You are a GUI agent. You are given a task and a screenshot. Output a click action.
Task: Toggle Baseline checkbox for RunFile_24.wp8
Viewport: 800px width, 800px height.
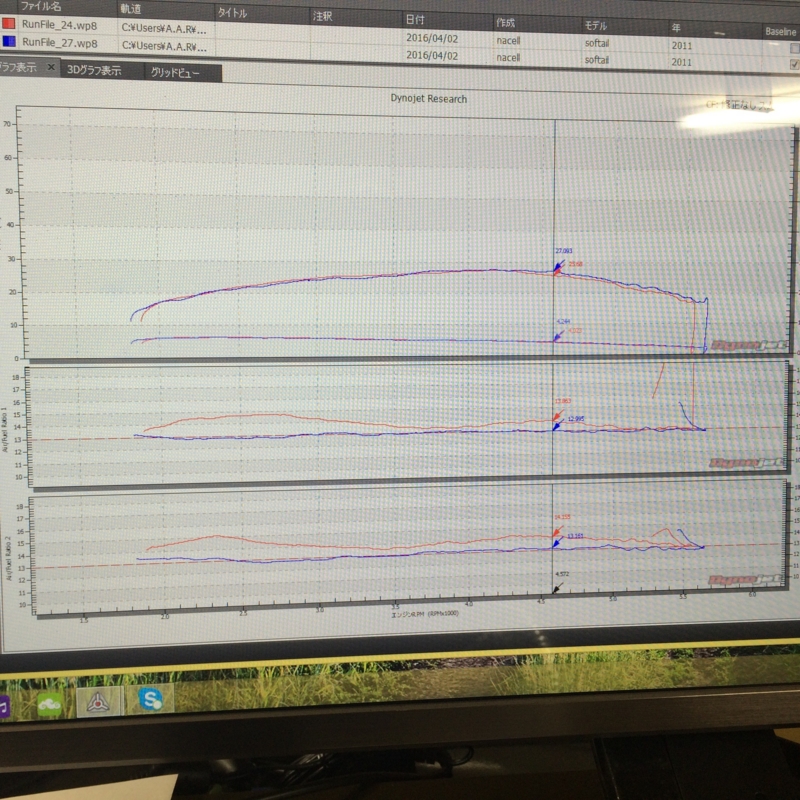[x=794, y=48]
